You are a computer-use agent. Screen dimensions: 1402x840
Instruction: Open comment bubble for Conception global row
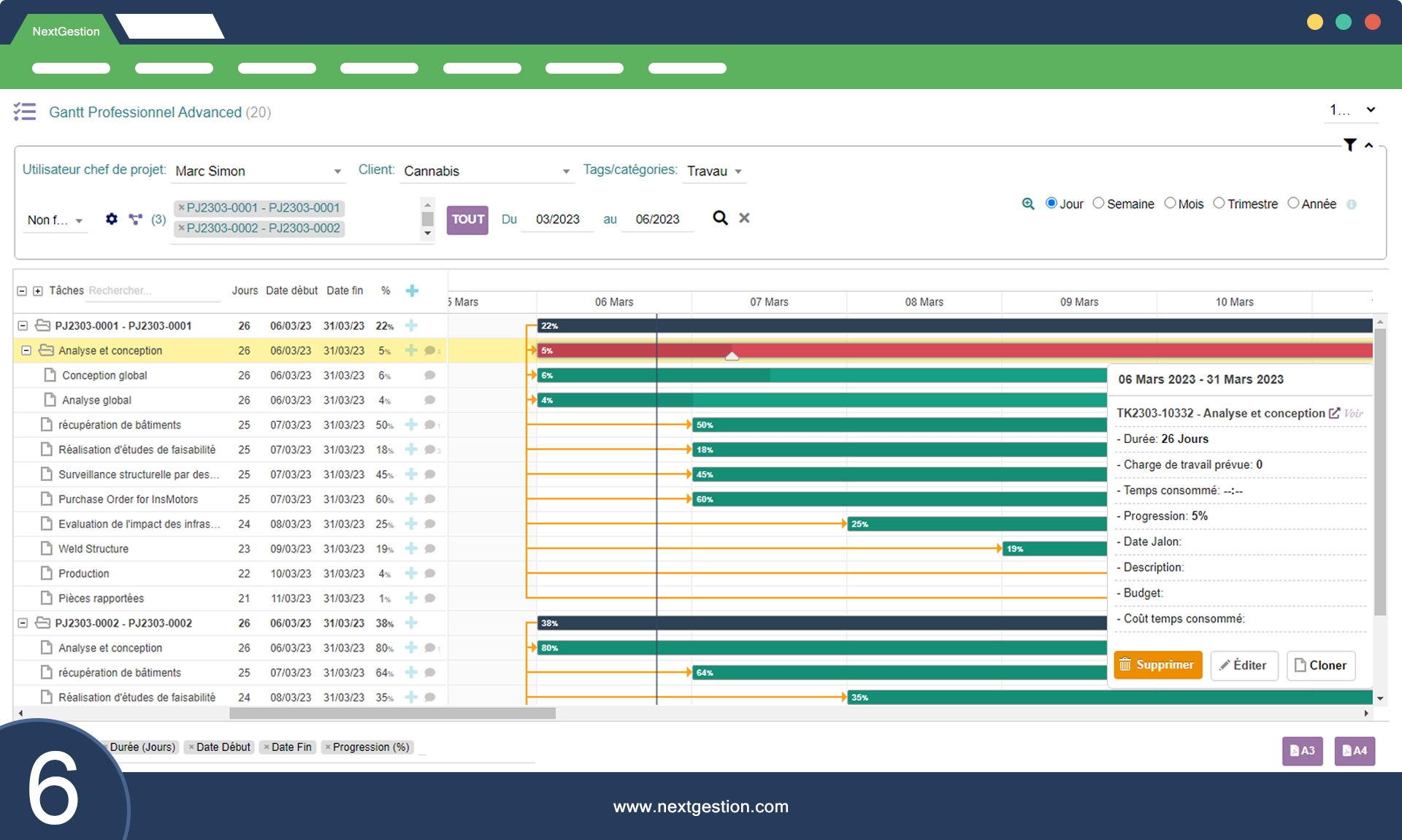coord(430,375)
